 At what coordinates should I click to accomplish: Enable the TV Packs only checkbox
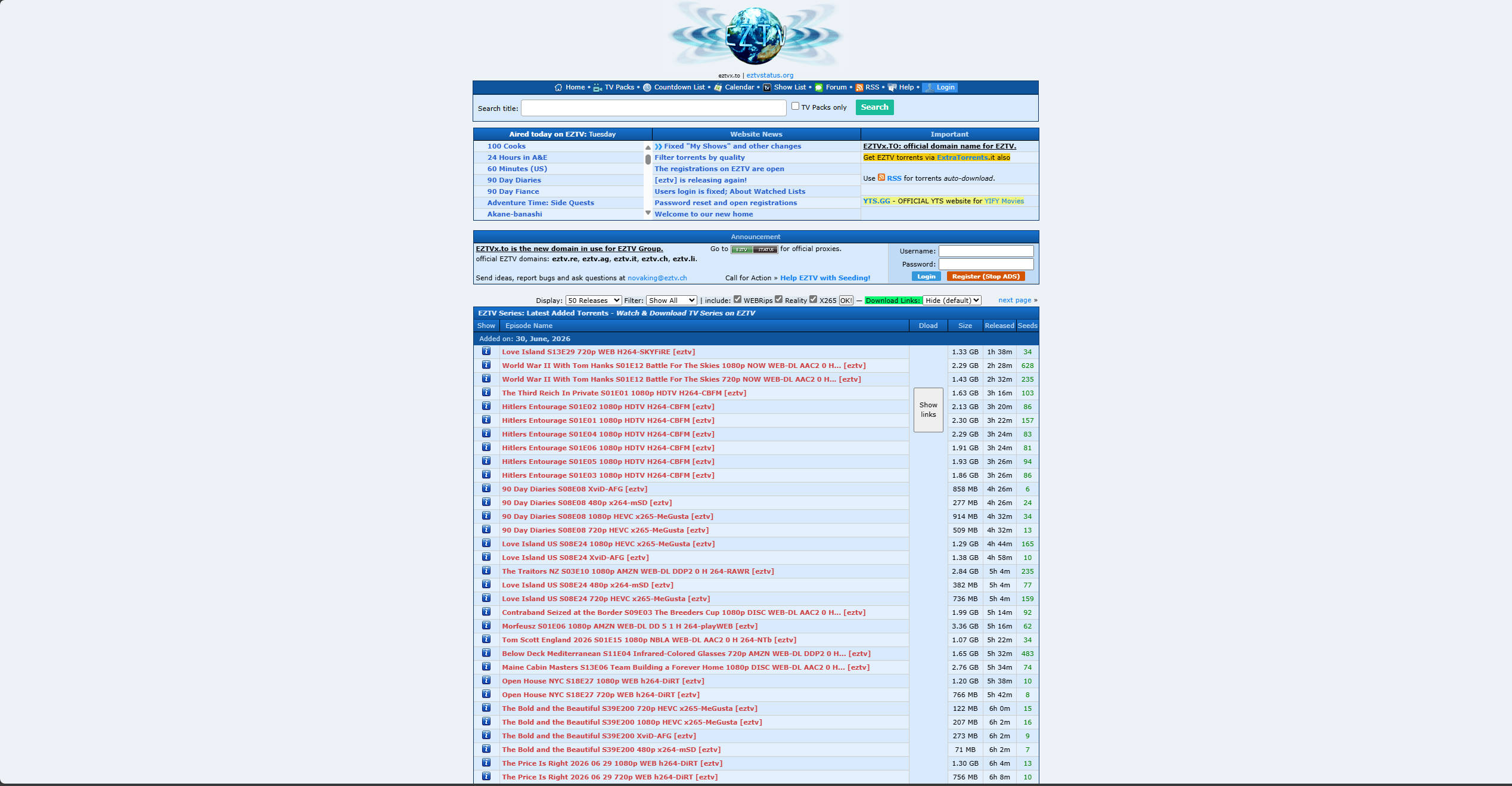tap(795, 106)
